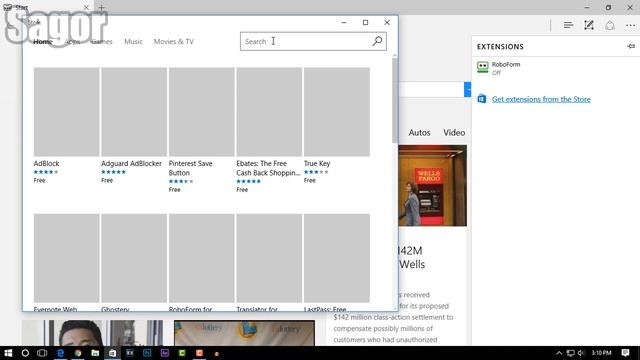Open Edge More actions ellipsis menu
This screenshot has width=640, height=360.
coord(631,25)
